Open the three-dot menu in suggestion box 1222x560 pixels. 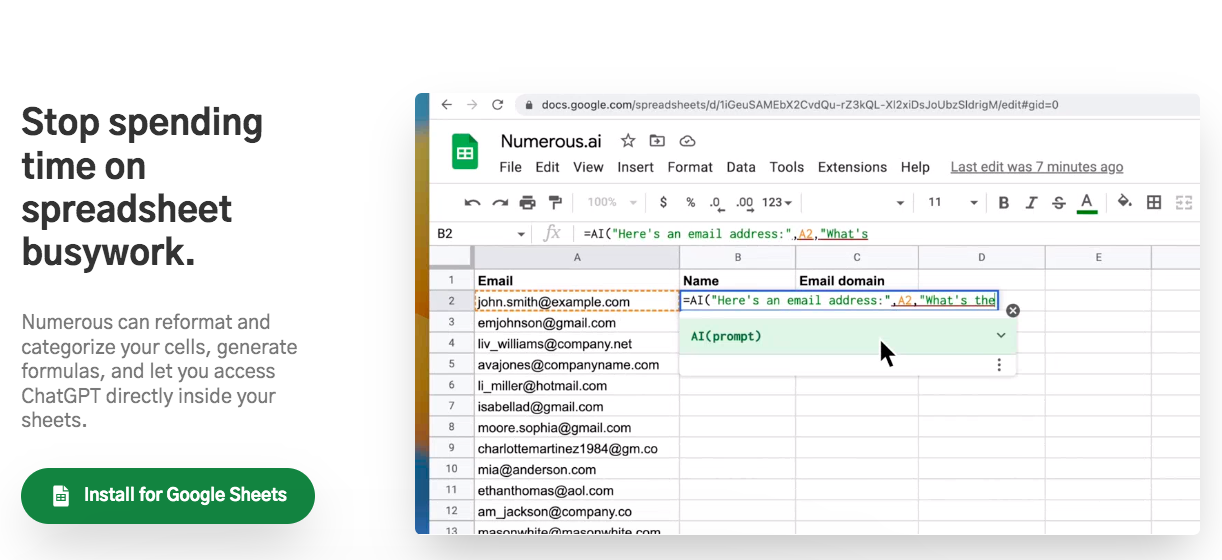click(999, 365)
